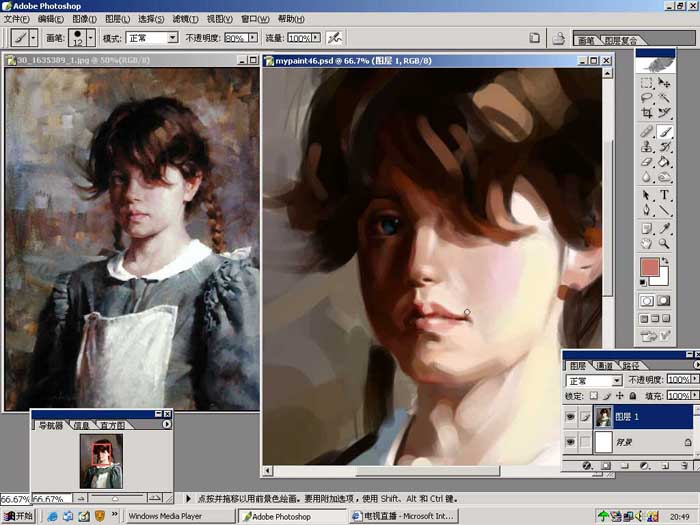The image size is (700, 525).
Task: Select the Brush tool in toolbox
Action: [x=664, y=132]
